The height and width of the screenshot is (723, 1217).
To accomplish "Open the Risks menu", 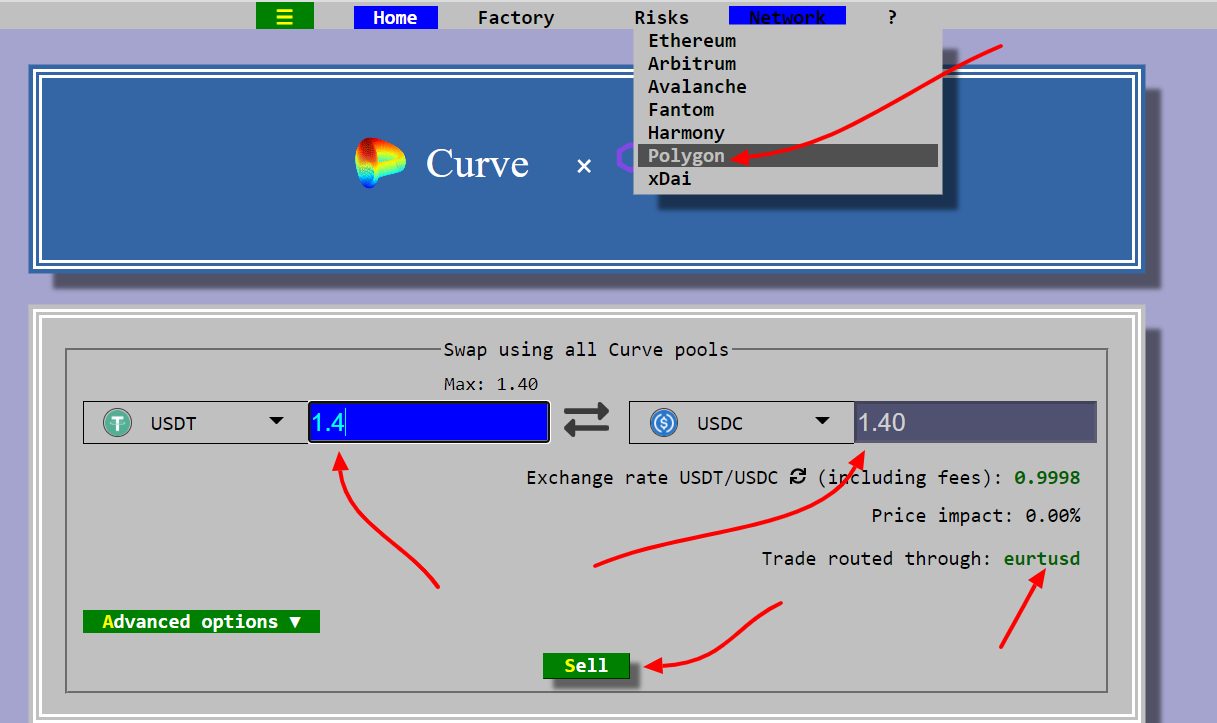I will (661, 17).
